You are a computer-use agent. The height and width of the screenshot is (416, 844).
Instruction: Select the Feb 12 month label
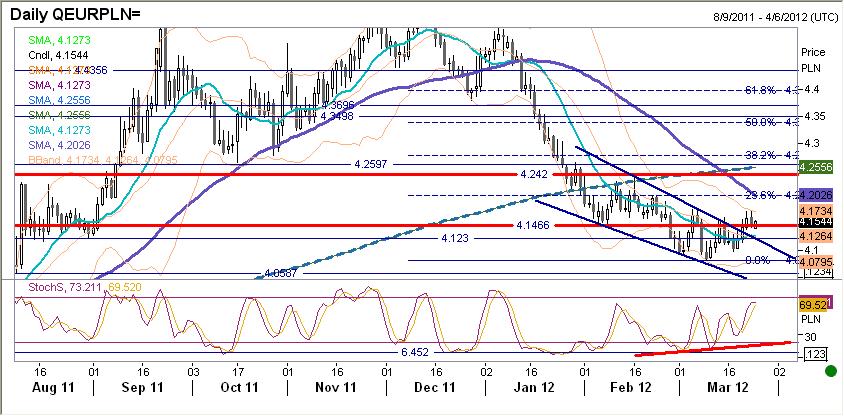pyautogui.click(x=632, y=386)
